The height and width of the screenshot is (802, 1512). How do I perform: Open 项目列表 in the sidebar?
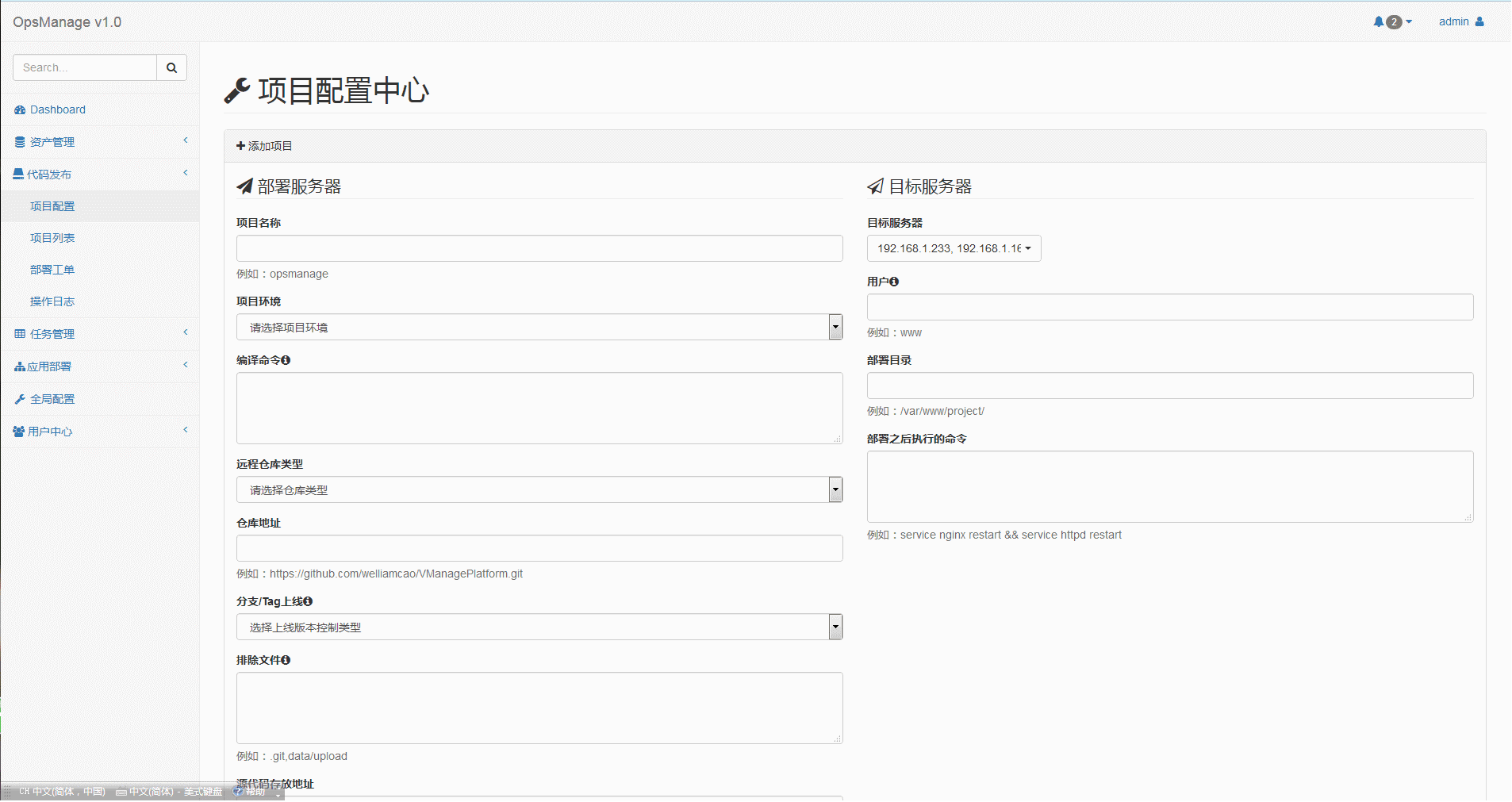[52, 238]
